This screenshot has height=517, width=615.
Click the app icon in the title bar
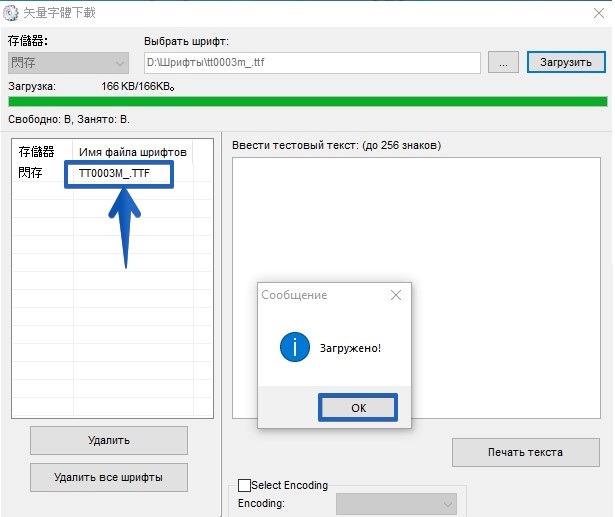coord(13,11)
